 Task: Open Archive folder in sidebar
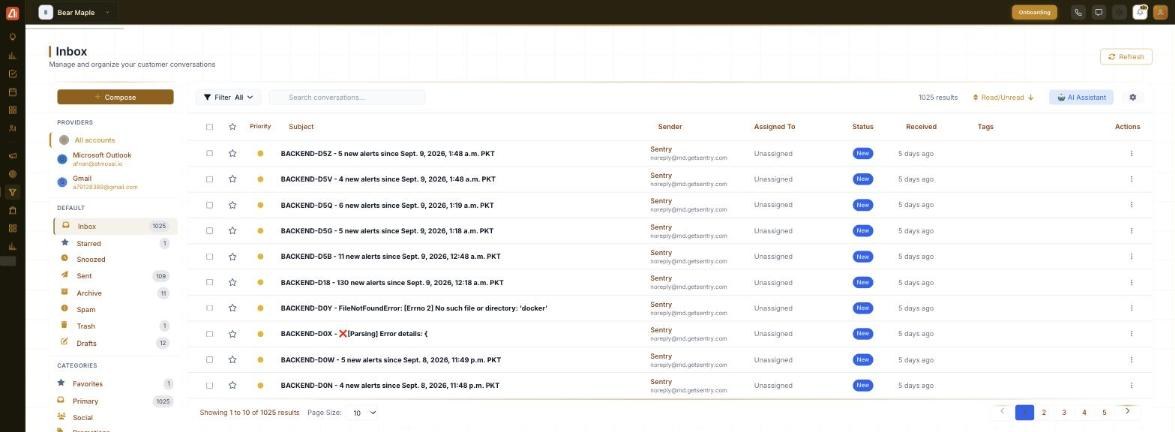click(x=113, y=293)
